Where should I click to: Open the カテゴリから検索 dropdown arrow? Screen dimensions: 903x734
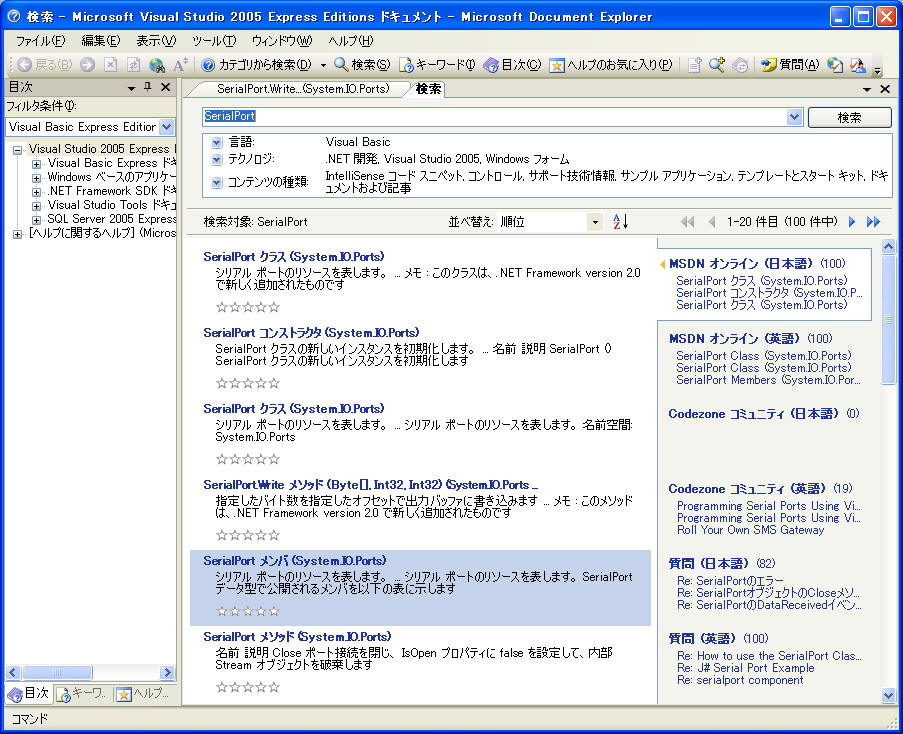pyautogui.click(x=323, y=65)
